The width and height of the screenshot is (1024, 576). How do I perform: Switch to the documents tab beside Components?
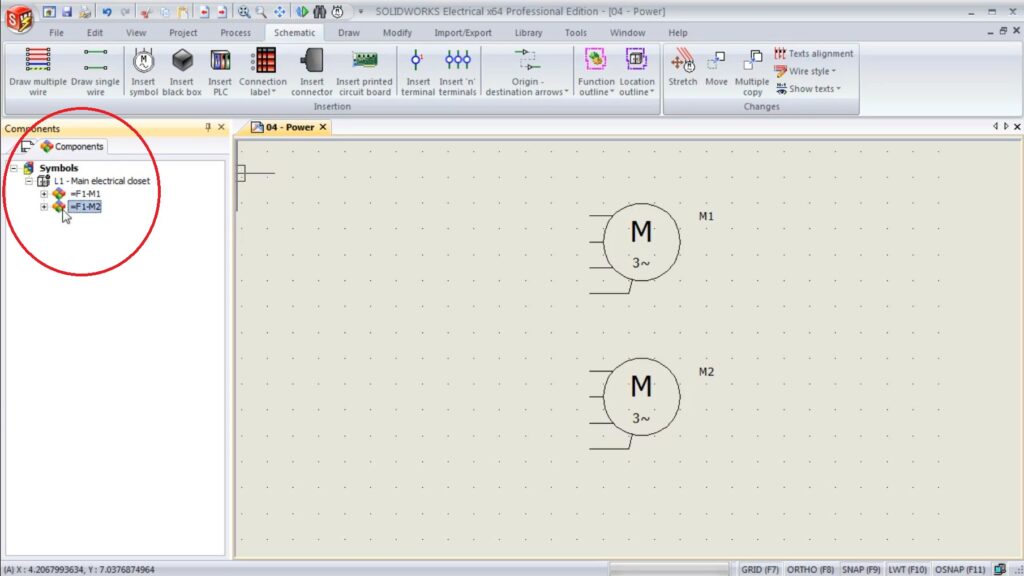click(x=26, y=146)
